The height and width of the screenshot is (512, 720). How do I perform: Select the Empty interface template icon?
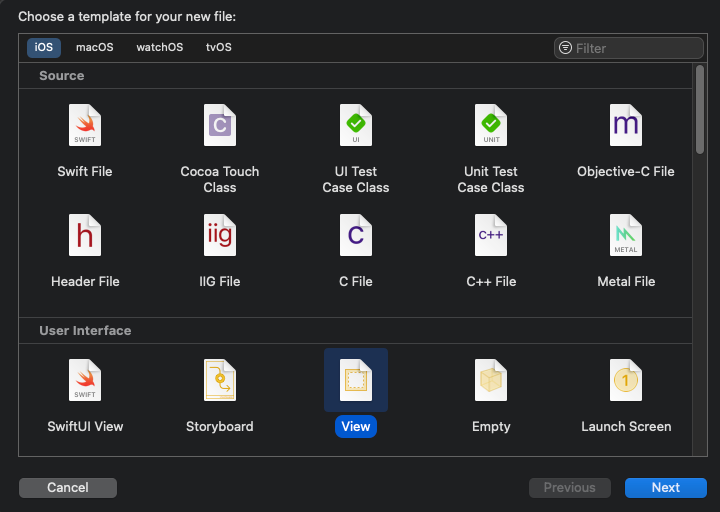tap(491, 380)
